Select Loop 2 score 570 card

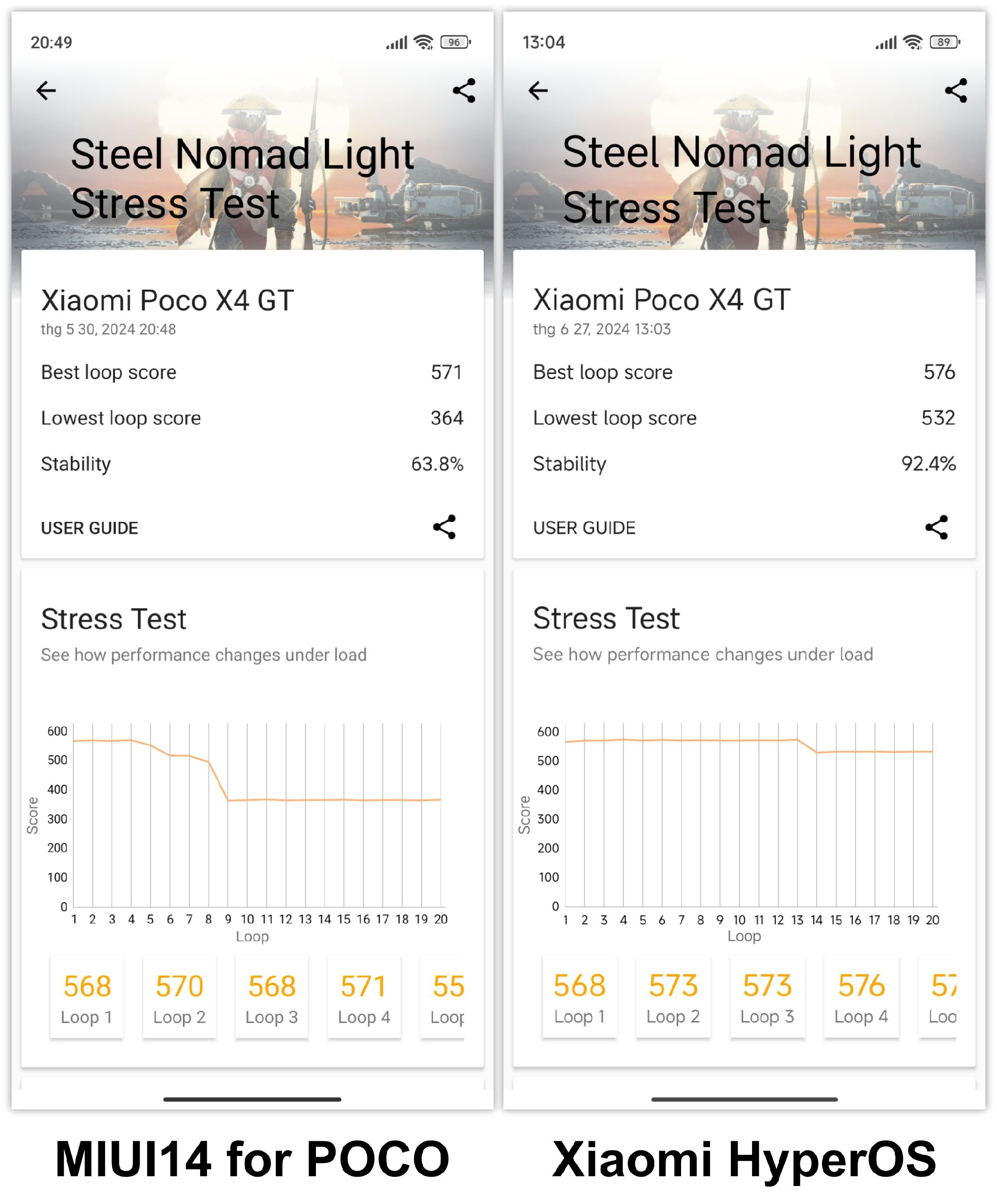180,998
